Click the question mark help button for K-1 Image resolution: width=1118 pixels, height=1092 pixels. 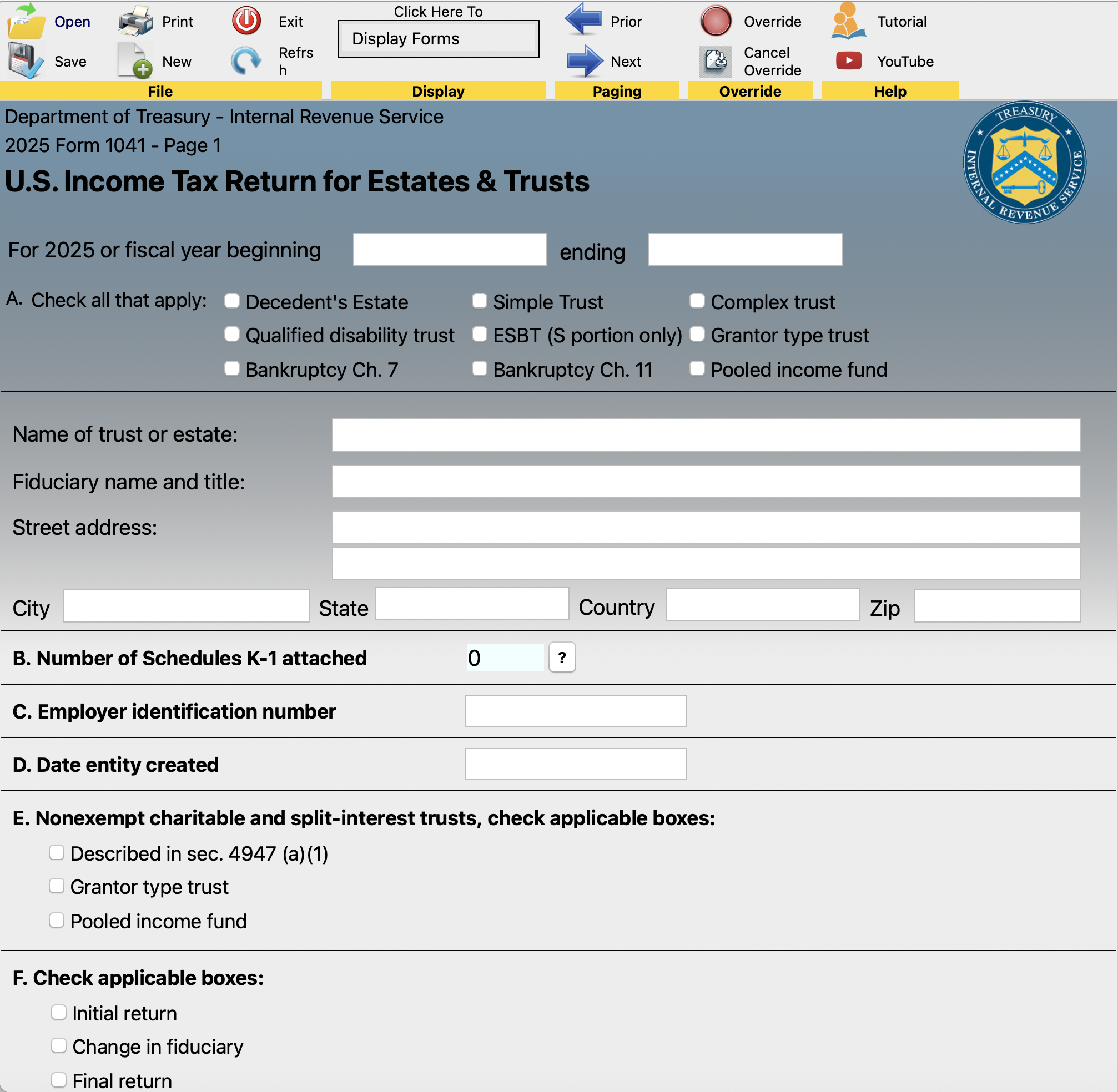click(562, 658)
